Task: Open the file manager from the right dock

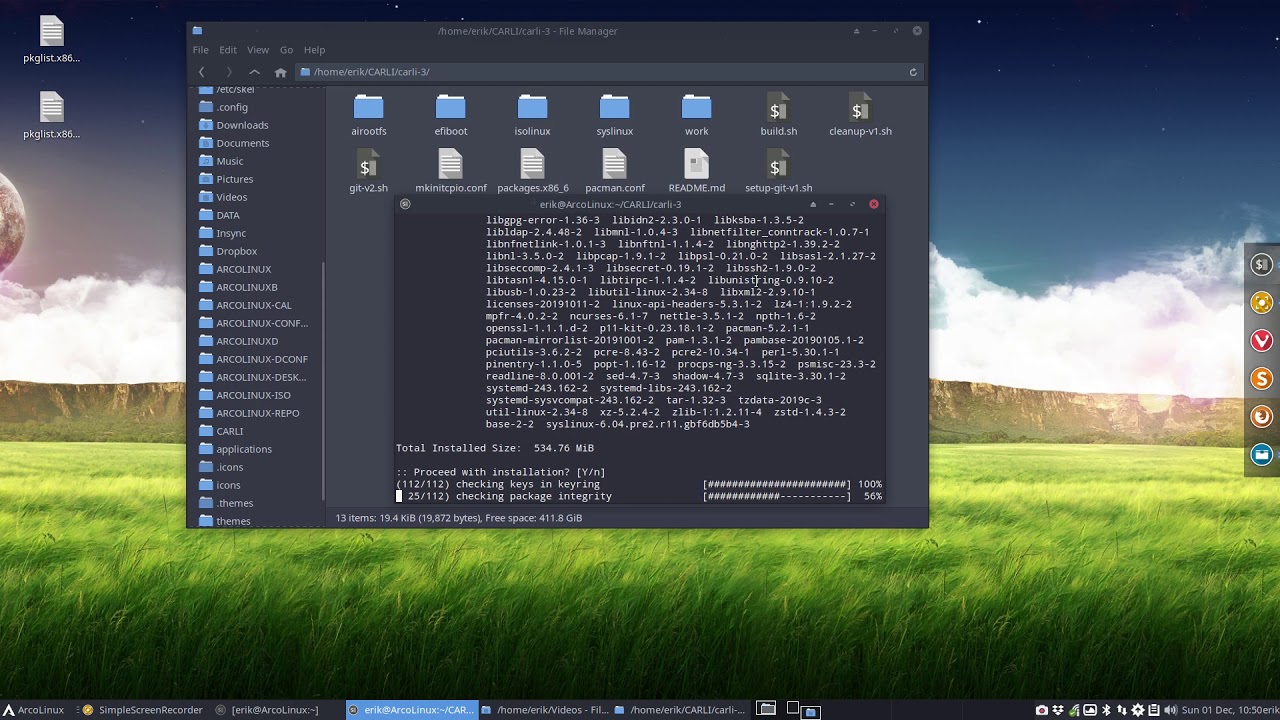Action: (x=1262, y=454)
